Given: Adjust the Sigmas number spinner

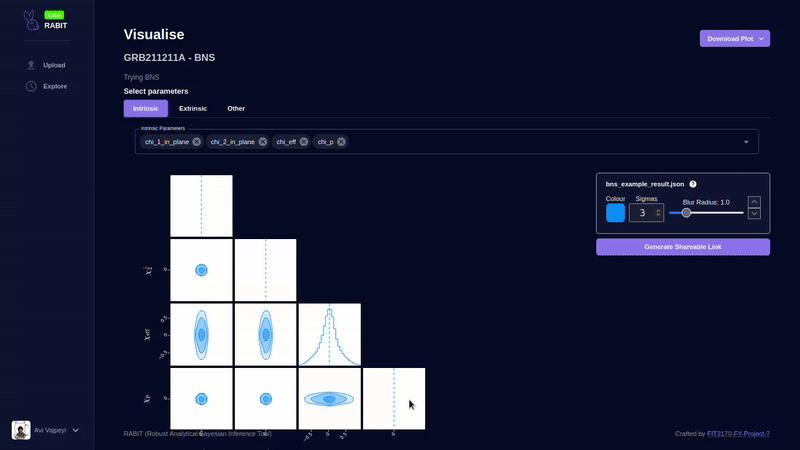Looking at the screenshot, I should click(x=658, y=213).
